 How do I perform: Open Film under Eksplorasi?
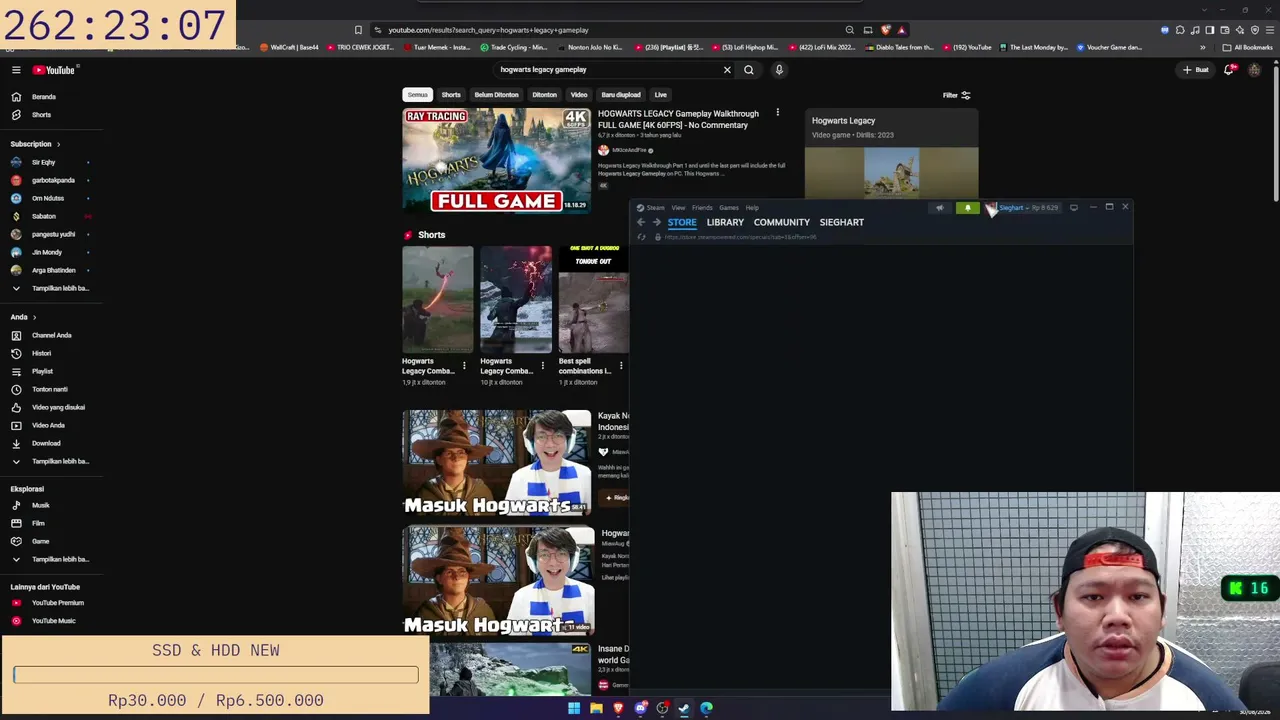pos(38,523)
